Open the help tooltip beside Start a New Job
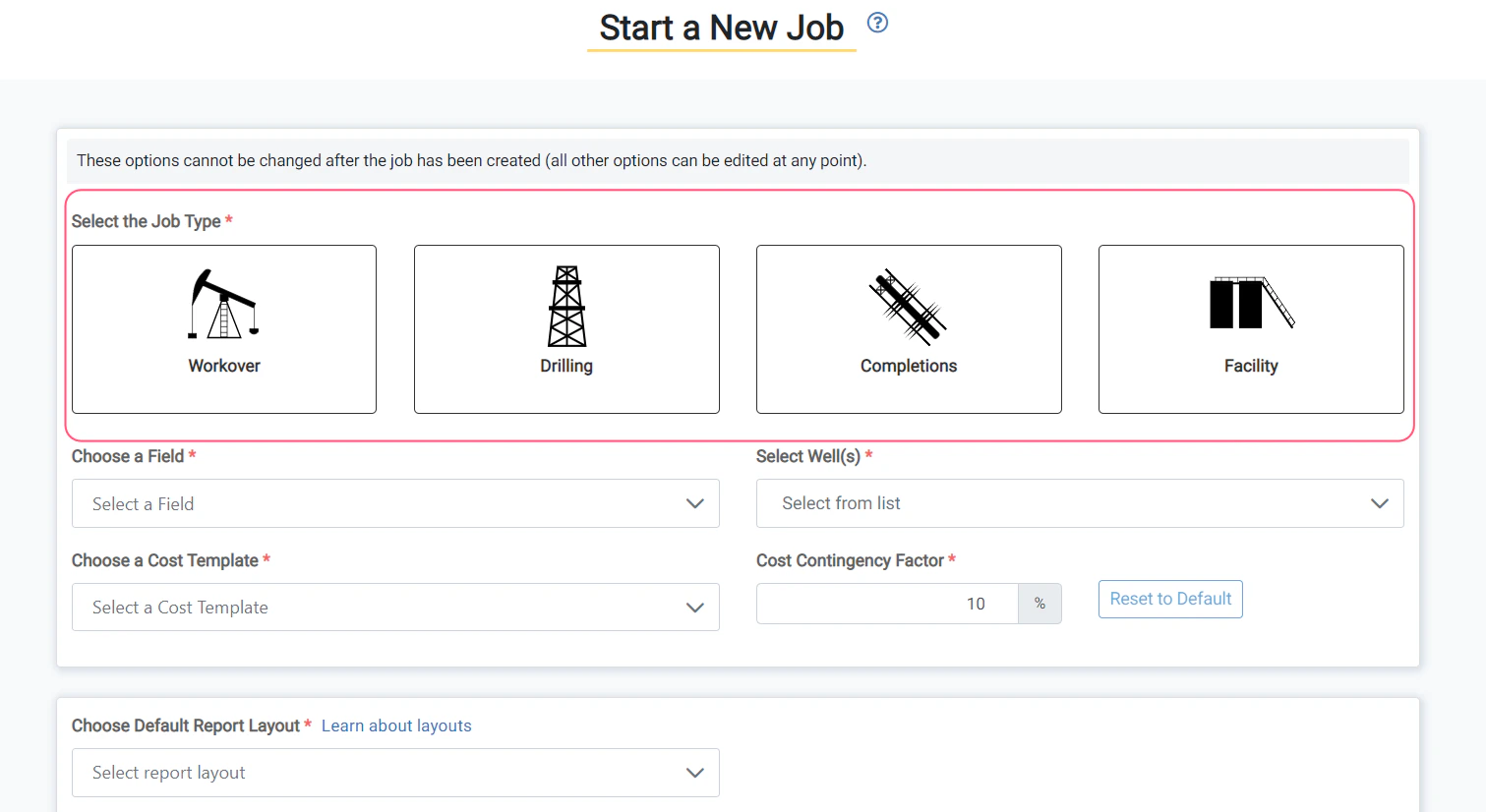The width and height of the screenshot is (1486, 812). (x=876, y=22)
